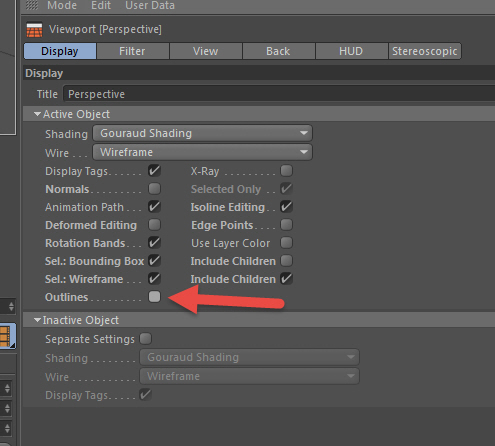The width and height of the screenshot is (495, 446).
Task: Open the User Data menu
Action: point(150,5)
